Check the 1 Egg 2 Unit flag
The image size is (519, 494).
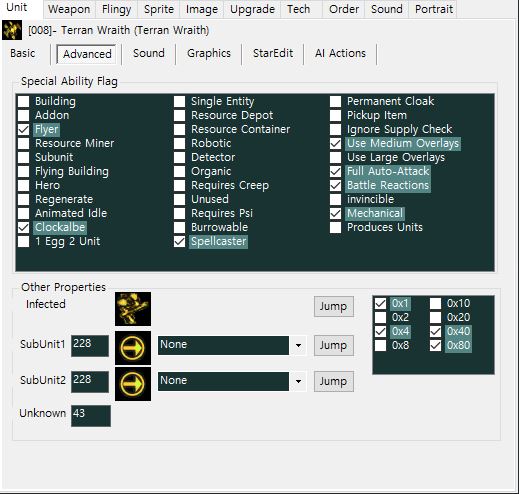click(24, 241)
